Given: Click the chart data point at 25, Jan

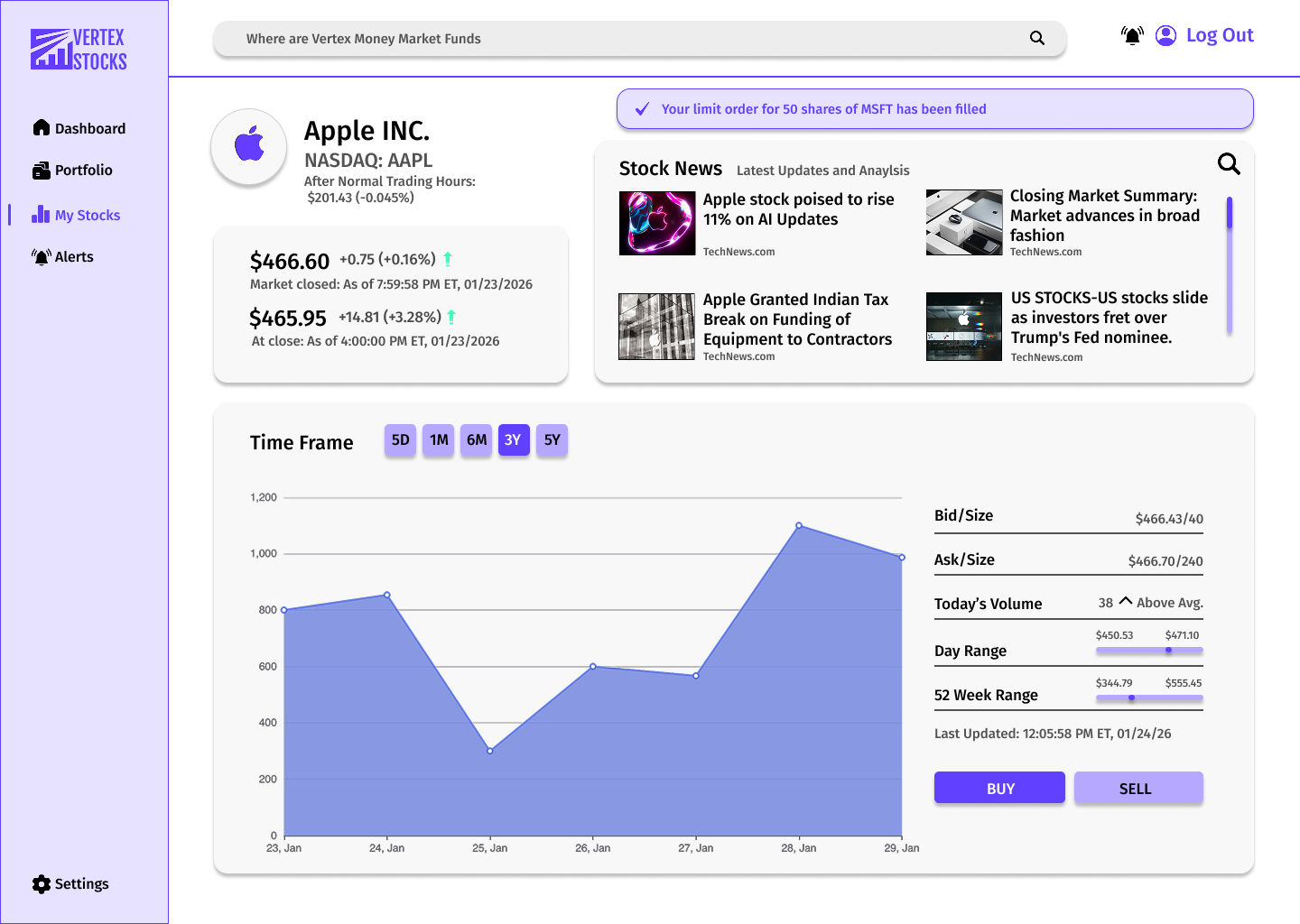Looking at the screenshot, I should (x=490, y=751).
